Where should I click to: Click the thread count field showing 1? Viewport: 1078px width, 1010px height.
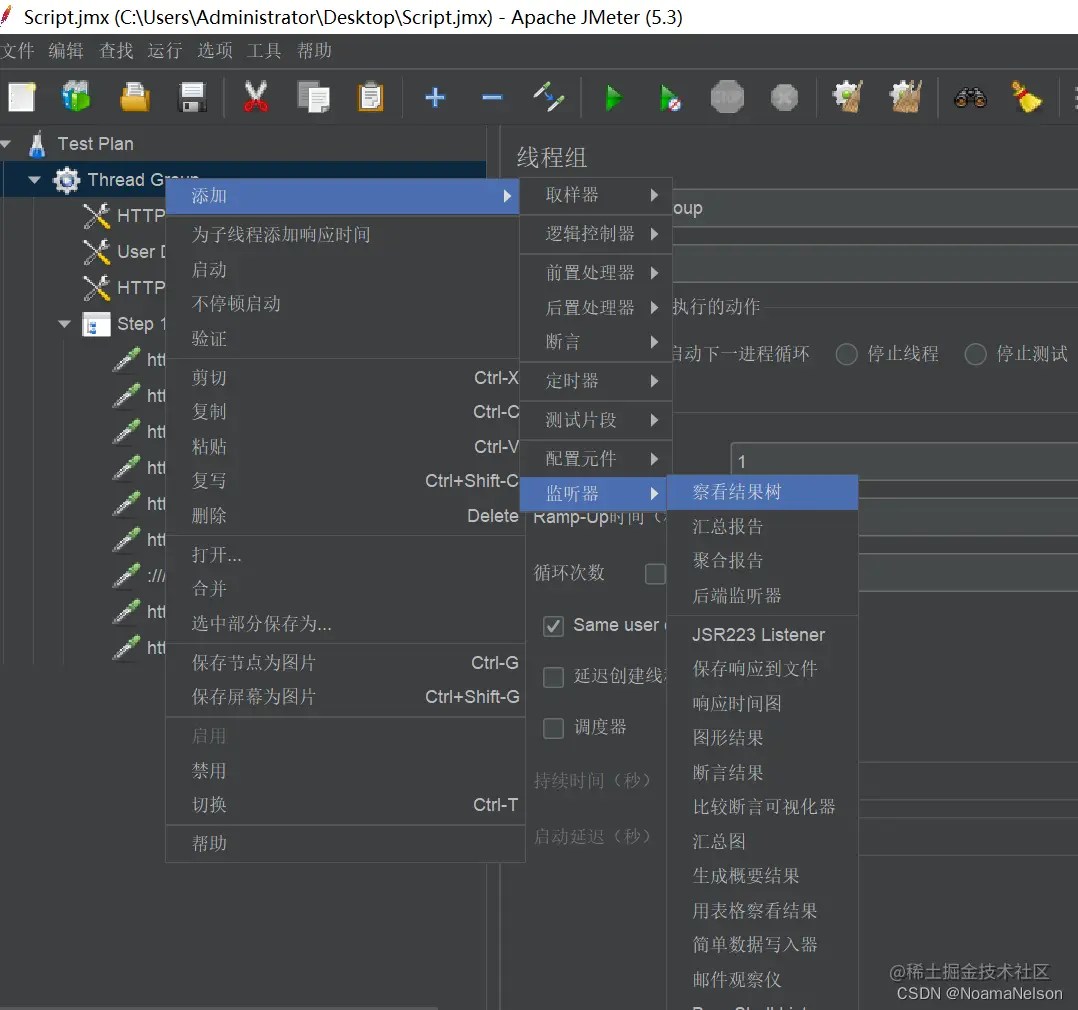click(903, 461)
